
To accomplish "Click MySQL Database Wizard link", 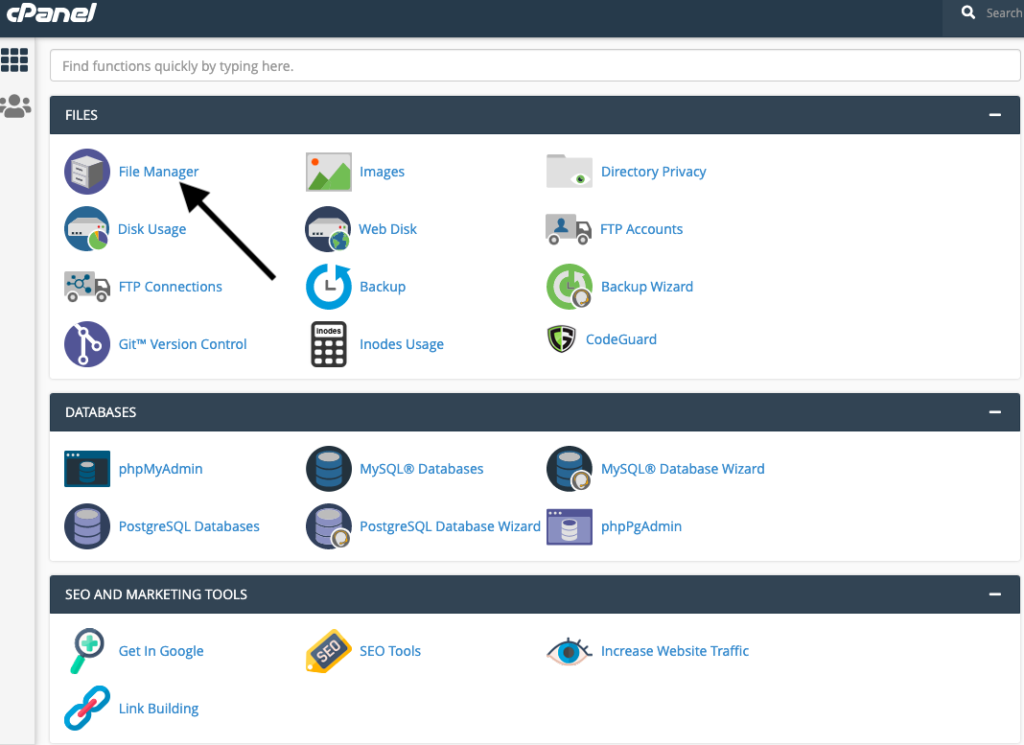I will tap(682, 469).
